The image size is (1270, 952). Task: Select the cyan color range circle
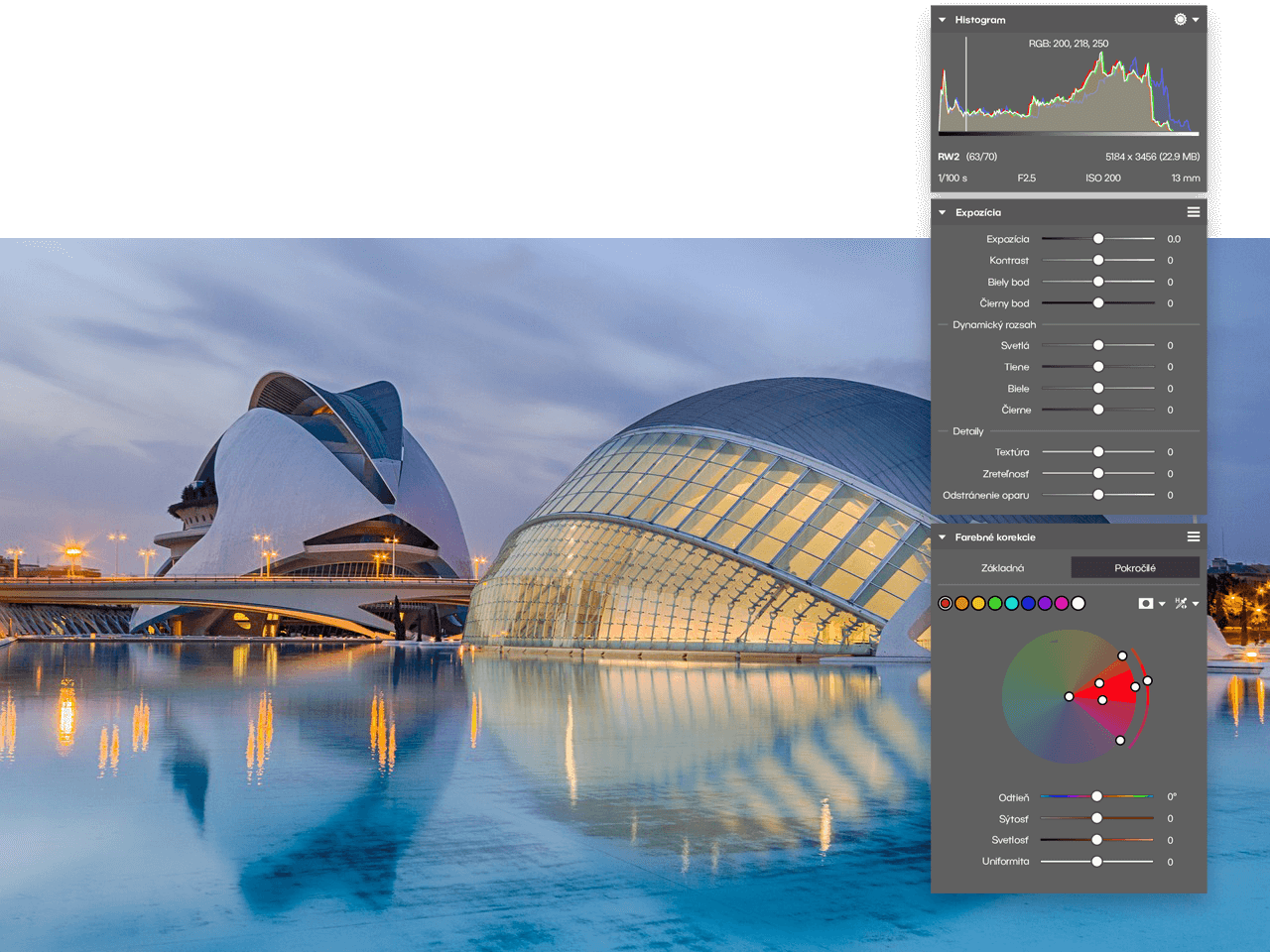1012,603
